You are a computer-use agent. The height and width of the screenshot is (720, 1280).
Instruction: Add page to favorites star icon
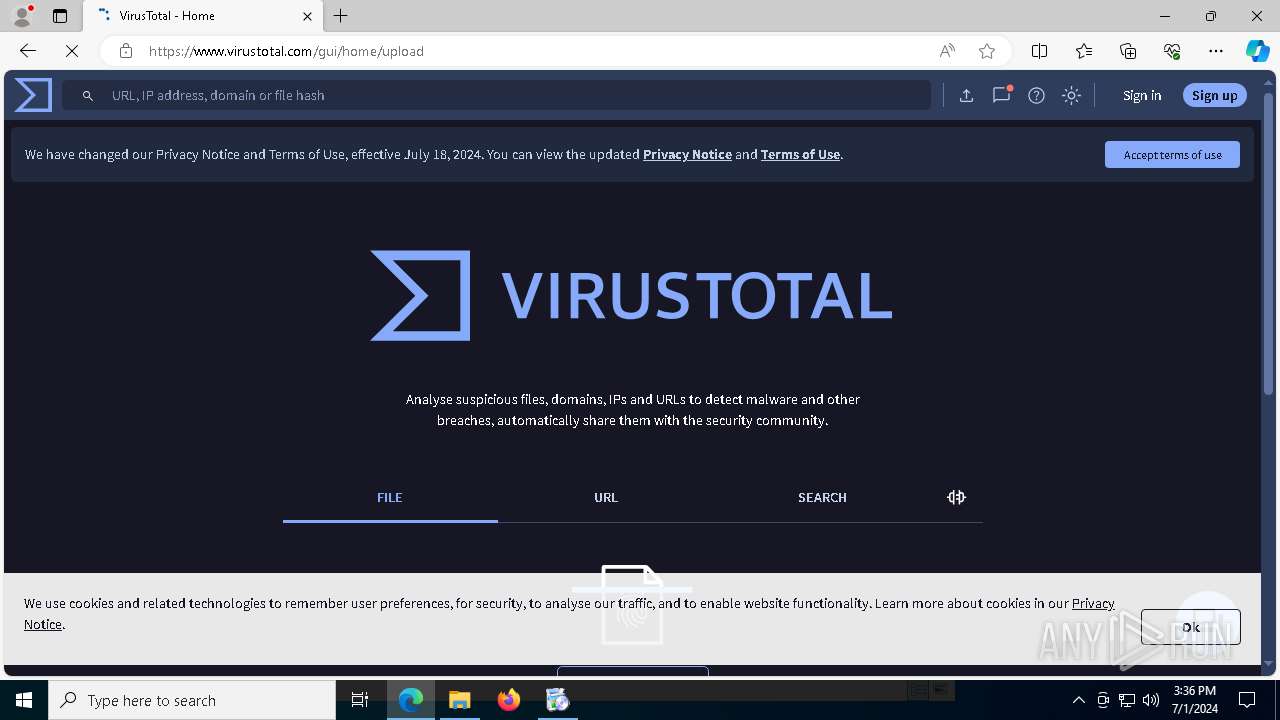[x=987, y=51]
